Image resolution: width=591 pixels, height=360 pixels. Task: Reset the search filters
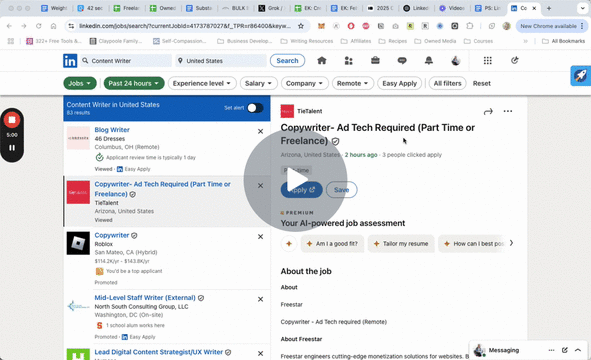(482, 83)
